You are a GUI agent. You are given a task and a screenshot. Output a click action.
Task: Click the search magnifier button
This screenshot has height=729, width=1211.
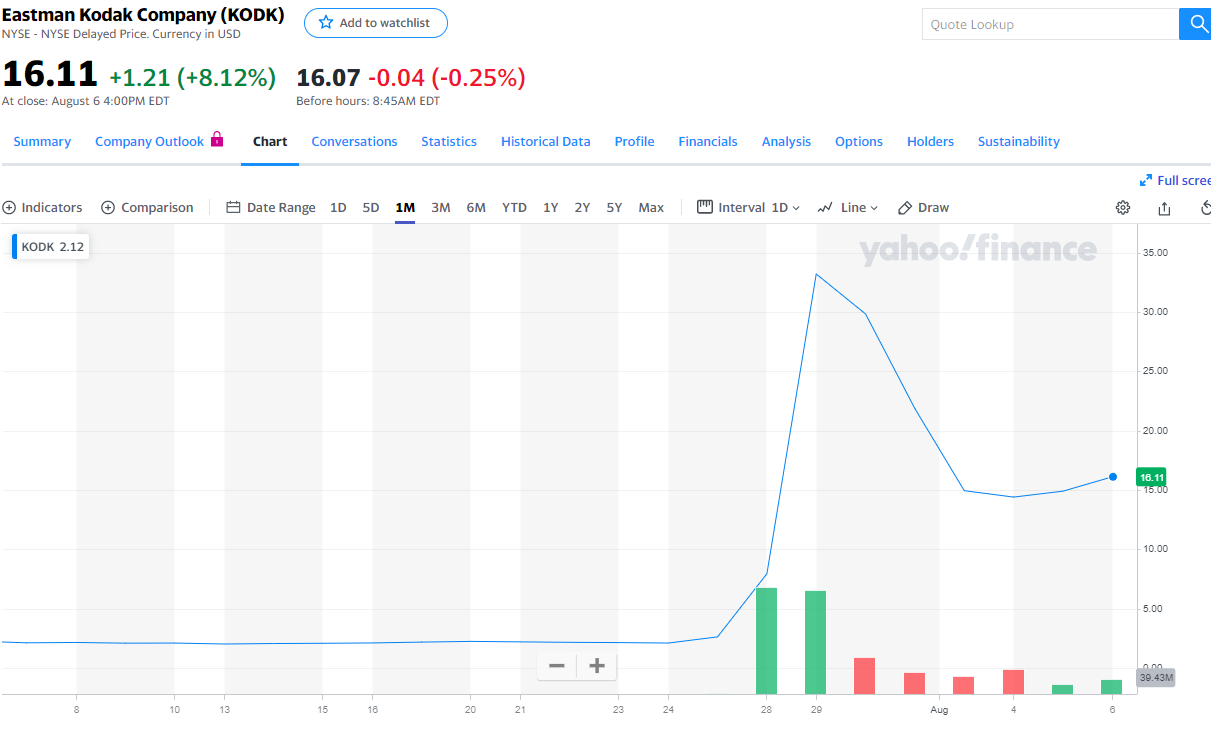coord(1195,24)
